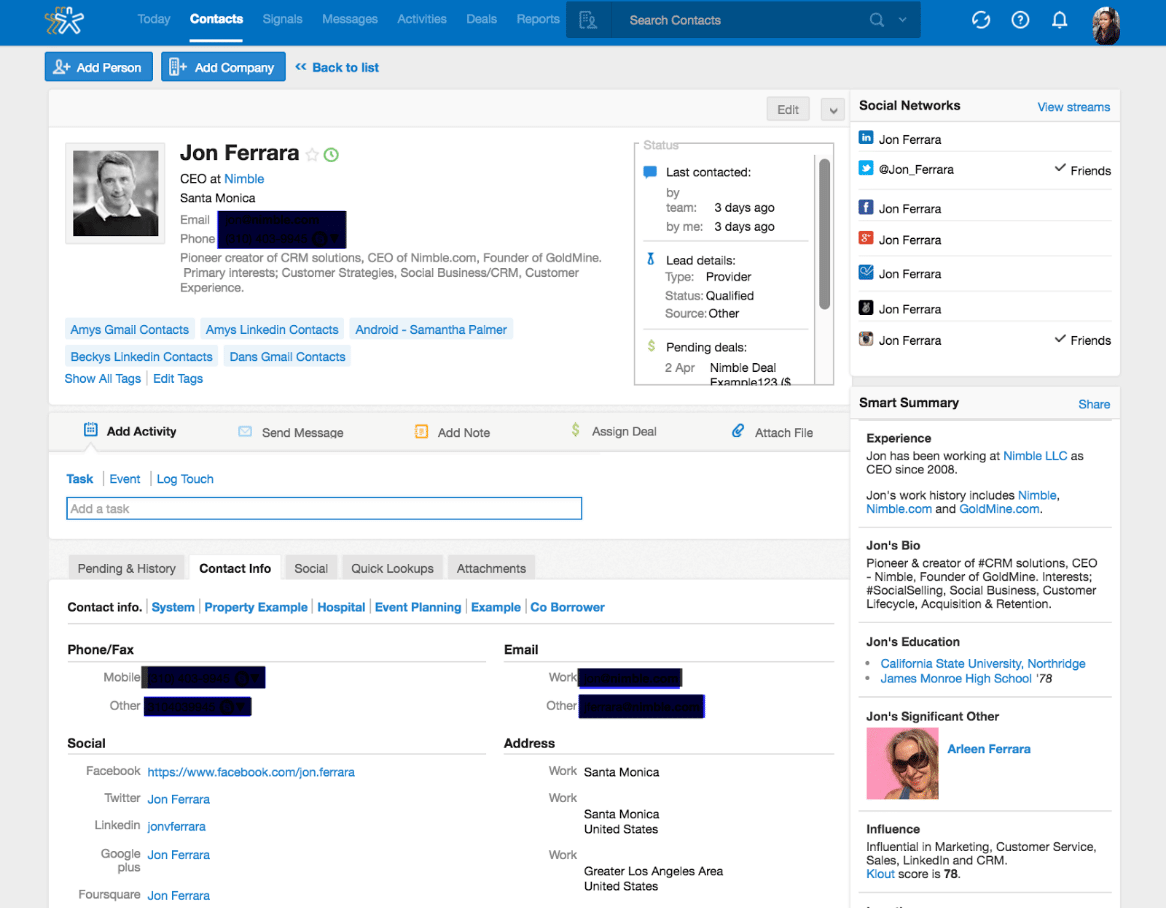The width and height of the screenshot is (1166, 910).
Task: Click the advanced search icon beside search box
Action: coord(588,20)
